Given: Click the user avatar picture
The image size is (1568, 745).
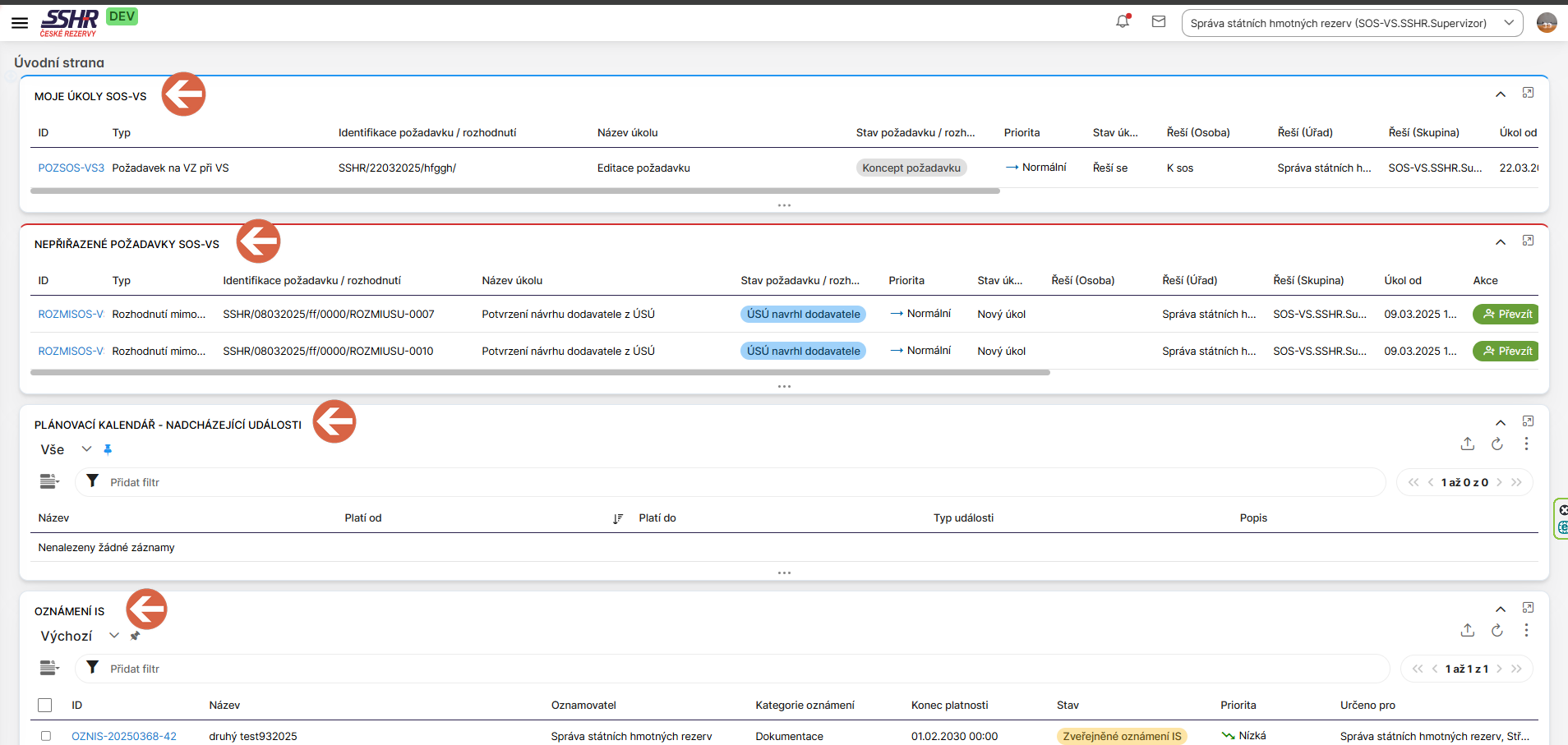Looking at the screenshot, I should [1546, 23].
